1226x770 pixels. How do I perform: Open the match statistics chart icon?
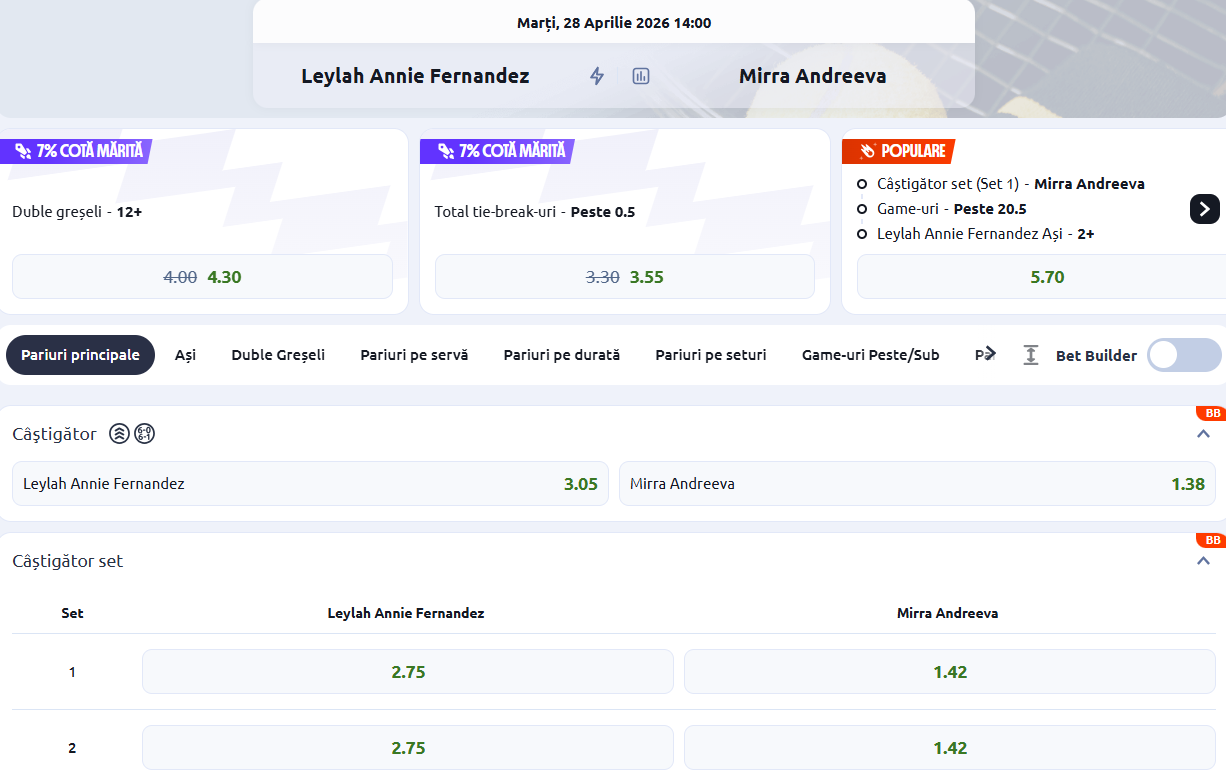(x=641, y=76)
